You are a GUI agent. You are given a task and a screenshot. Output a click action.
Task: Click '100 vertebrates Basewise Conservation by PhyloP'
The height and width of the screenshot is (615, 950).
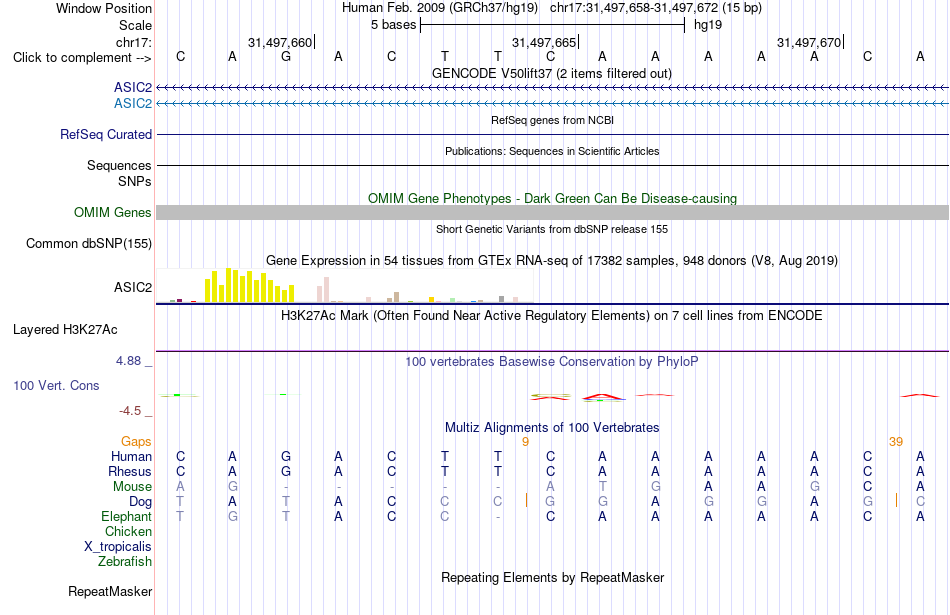tap(552, 362)
